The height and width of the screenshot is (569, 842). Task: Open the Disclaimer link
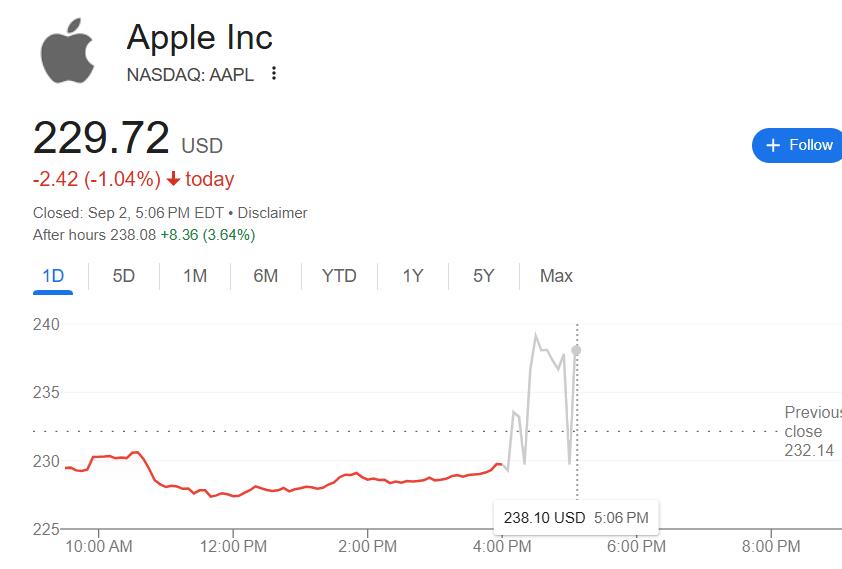pos(273,213)
